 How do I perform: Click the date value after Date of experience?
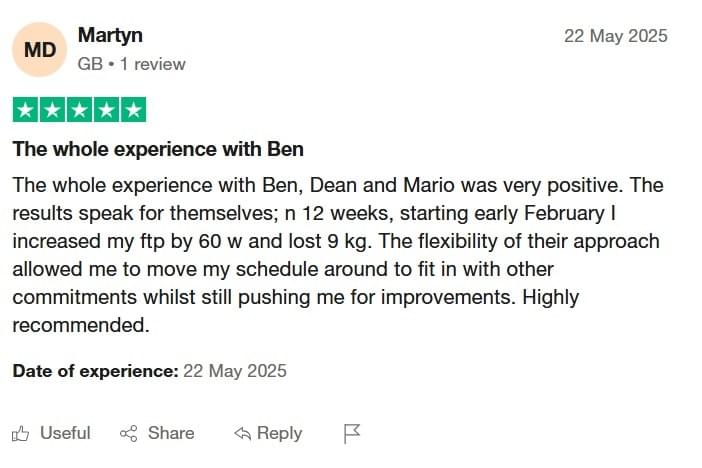235,371
